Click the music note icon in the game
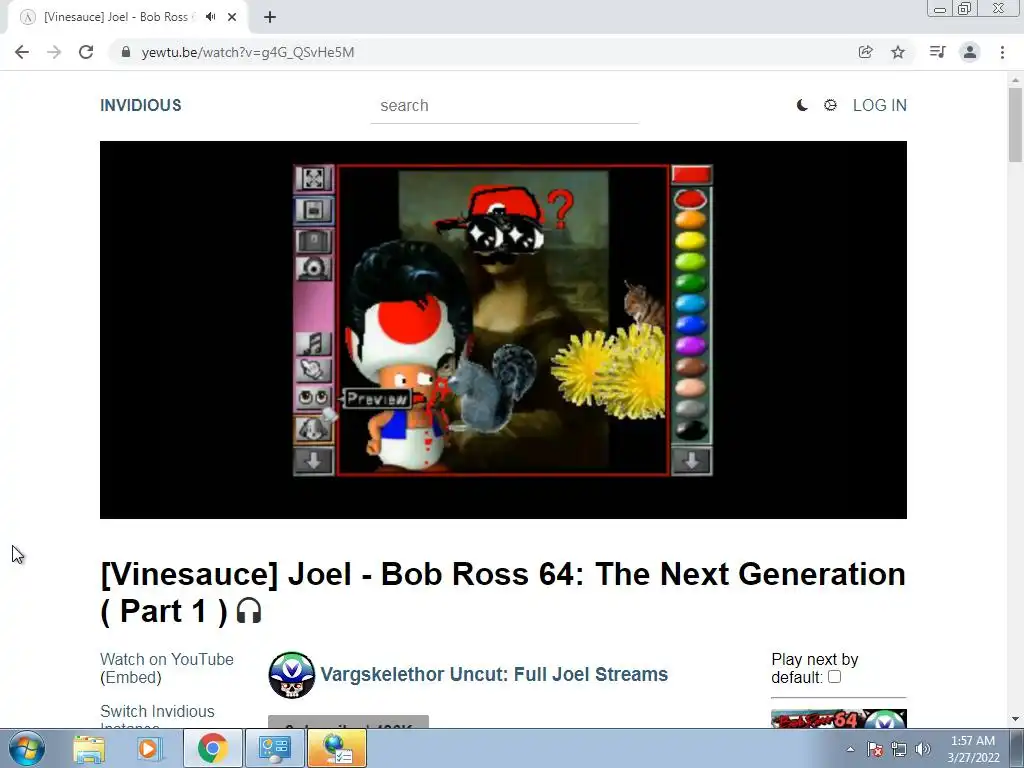1024x768 pixels. [313, 344]
